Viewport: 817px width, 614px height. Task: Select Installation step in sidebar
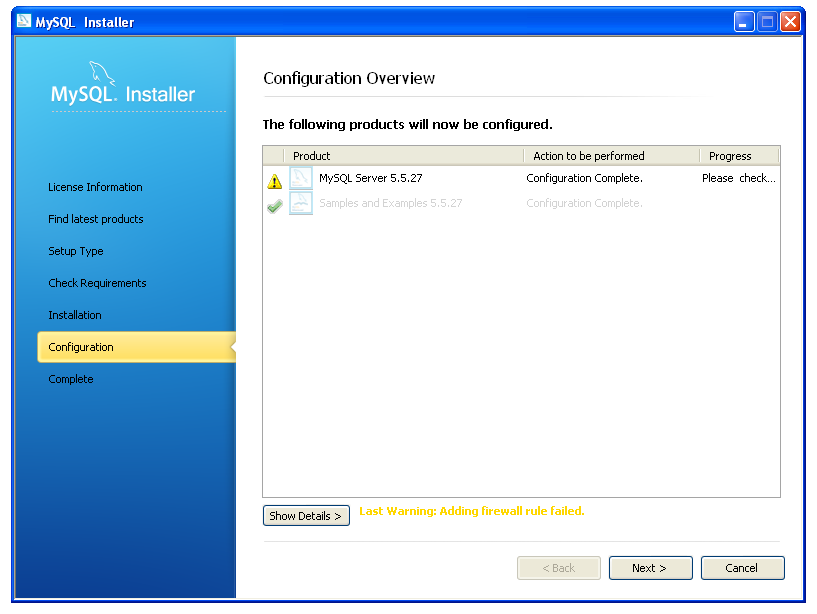click(x=75, y=315)
